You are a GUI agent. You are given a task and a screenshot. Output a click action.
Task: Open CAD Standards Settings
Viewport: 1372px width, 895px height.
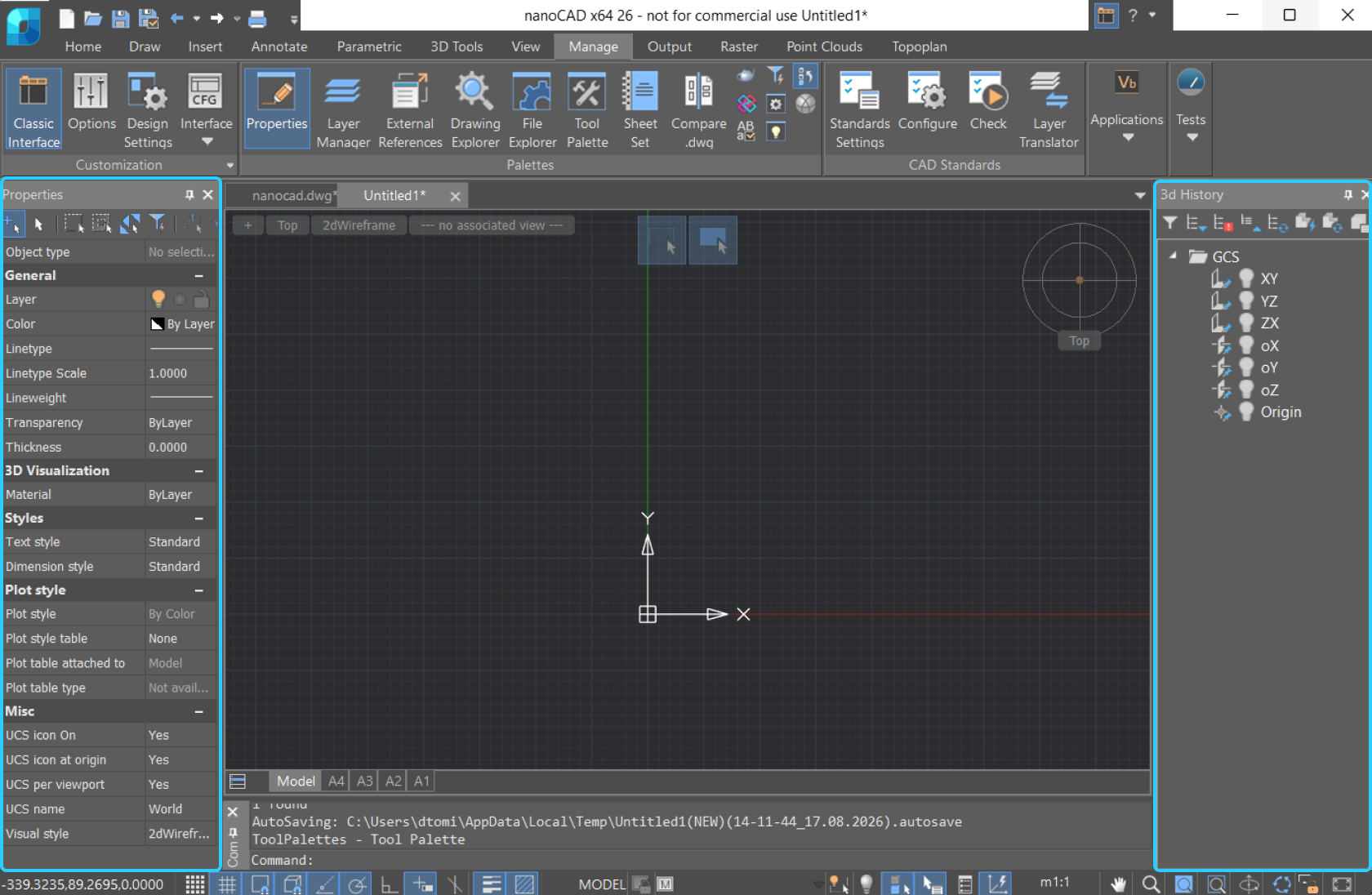[859, 109]
